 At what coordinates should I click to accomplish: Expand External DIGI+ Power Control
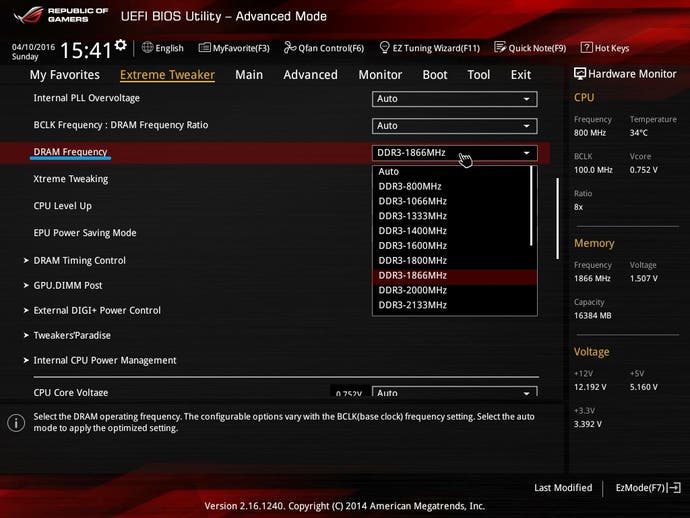pos(97,310)
